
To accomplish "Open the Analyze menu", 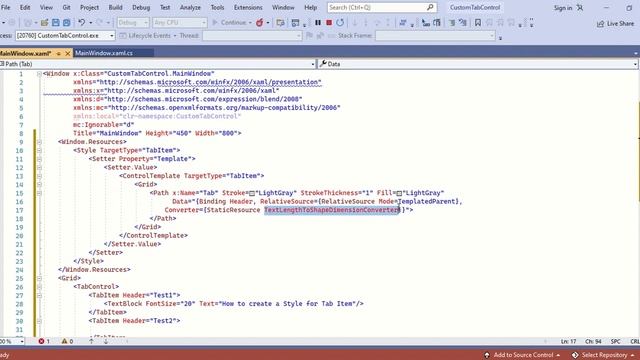I will click(x=190, y=7).
